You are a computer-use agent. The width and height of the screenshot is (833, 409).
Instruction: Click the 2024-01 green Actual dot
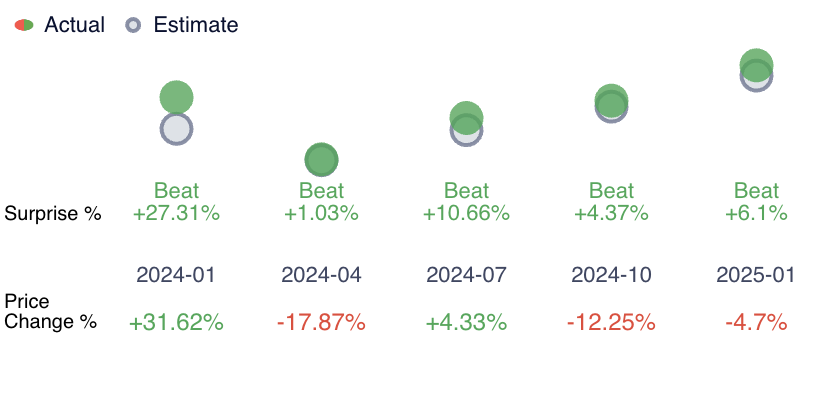click(x=176, y=96)
